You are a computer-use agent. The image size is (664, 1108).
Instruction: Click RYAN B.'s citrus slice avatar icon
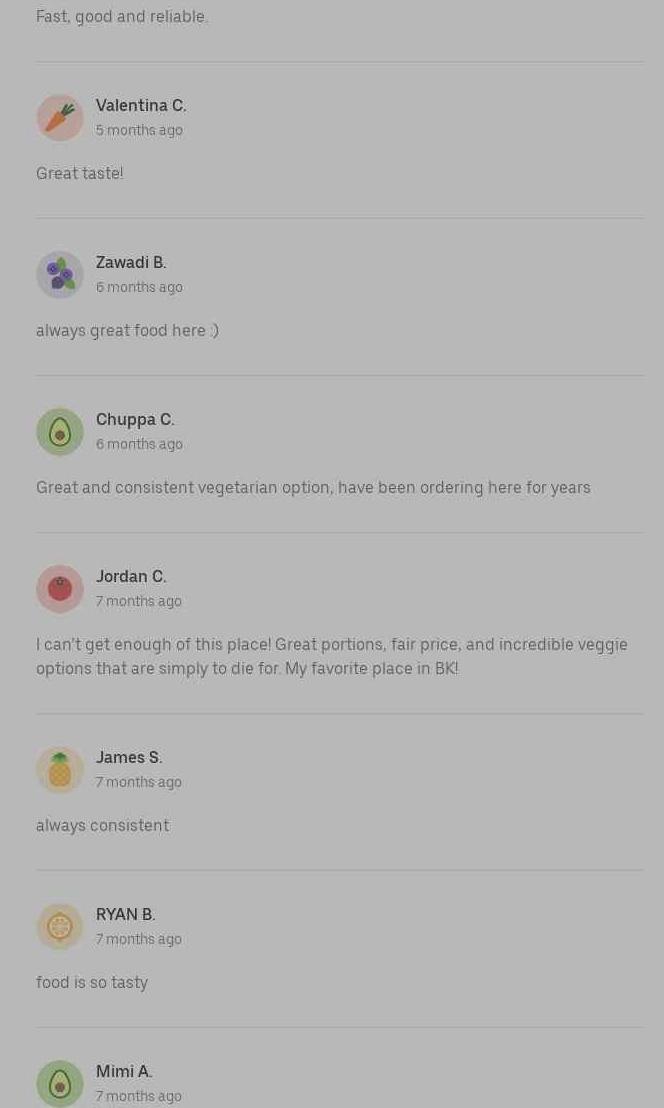point(60,926)
